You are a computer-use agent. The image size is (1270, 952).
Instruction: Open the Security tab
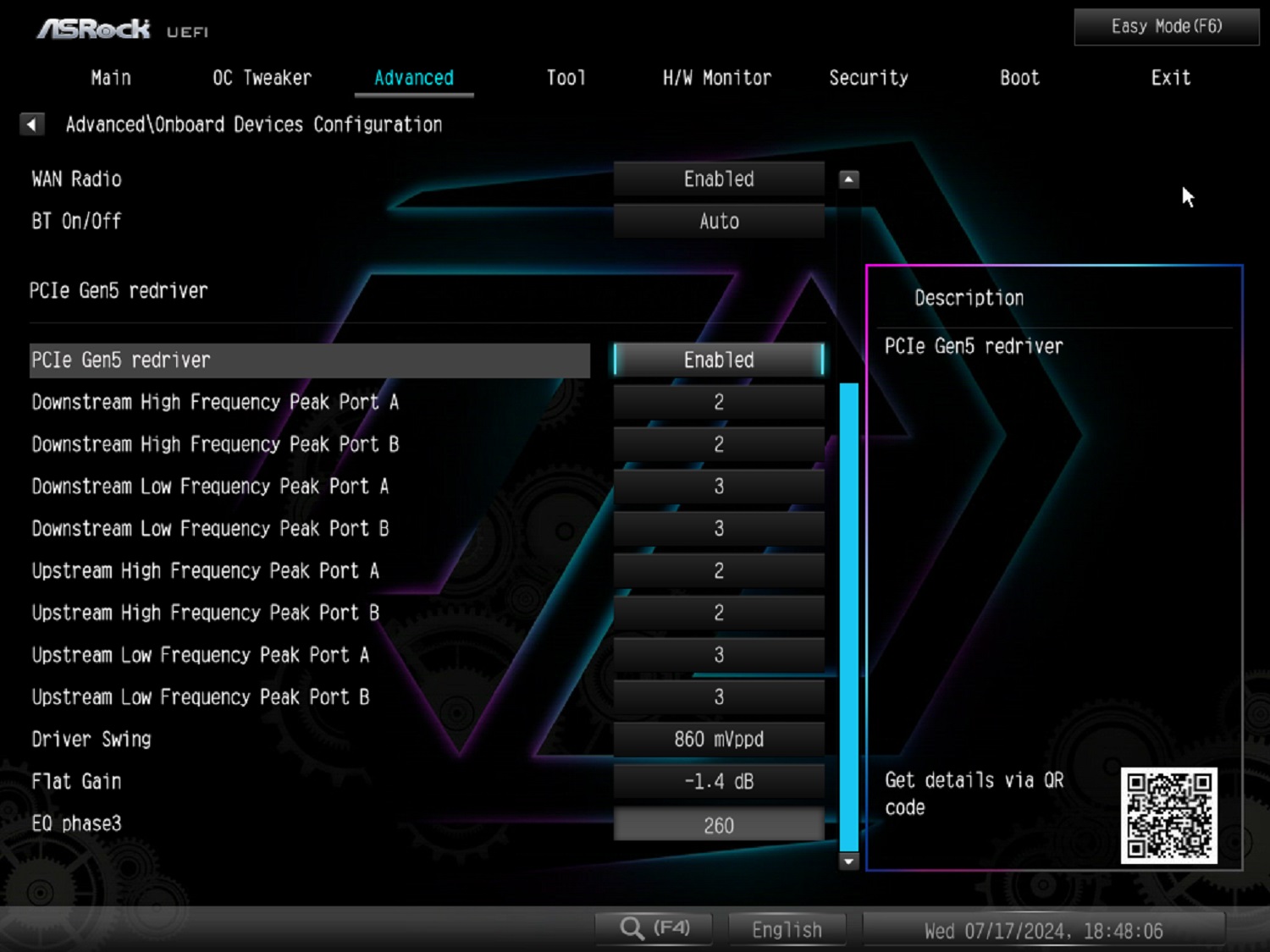coord(869,78)
